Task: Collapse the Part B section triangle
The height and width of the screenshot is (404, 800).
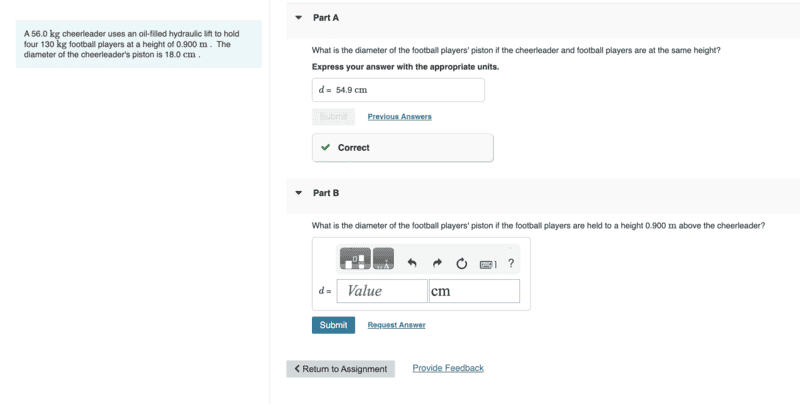Action: [298, 193]
